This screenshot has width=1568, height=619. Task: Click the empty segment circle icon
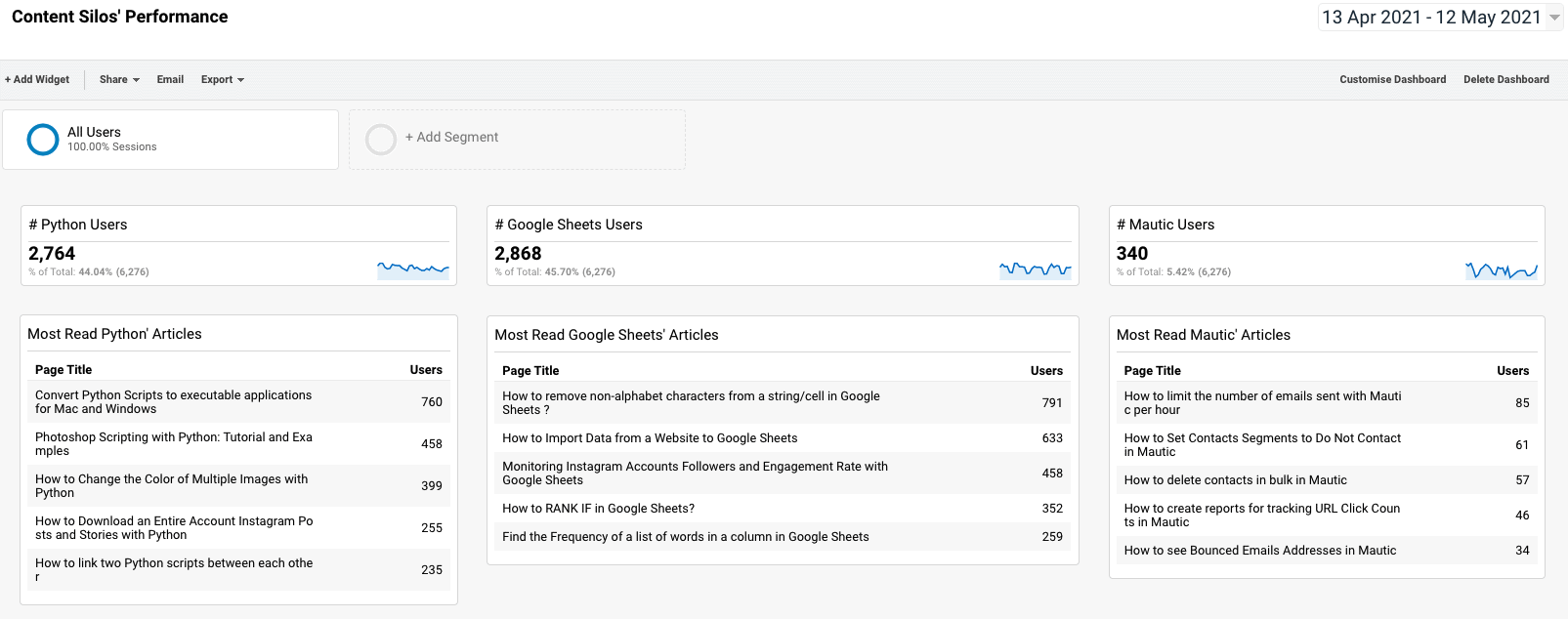click(381, 140)
